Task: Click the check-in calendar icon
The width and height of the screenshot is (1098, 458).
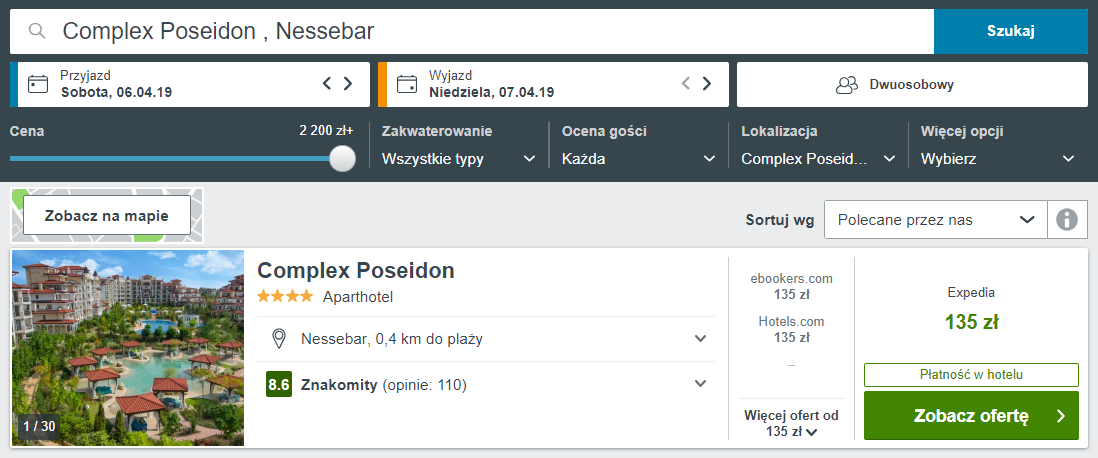Action: point(38,84)
